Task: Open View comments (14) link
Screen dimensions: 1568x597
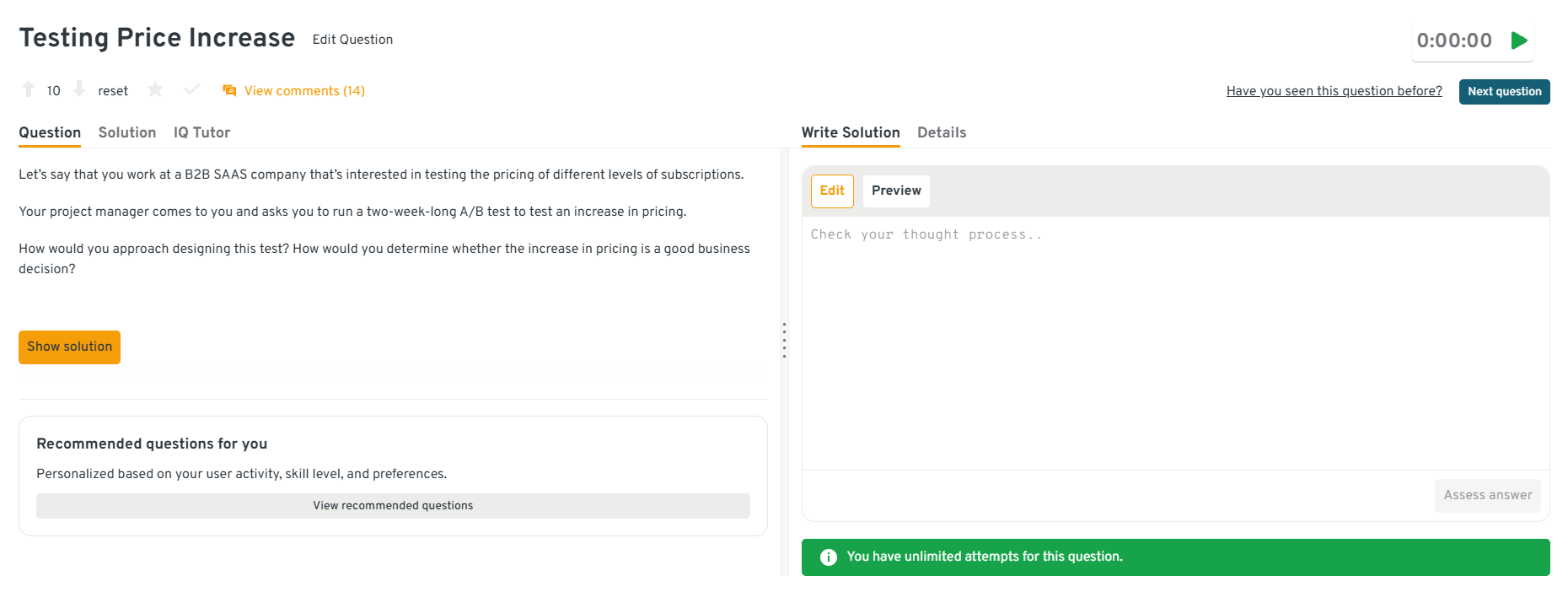Action: click(x=304, y=91)
